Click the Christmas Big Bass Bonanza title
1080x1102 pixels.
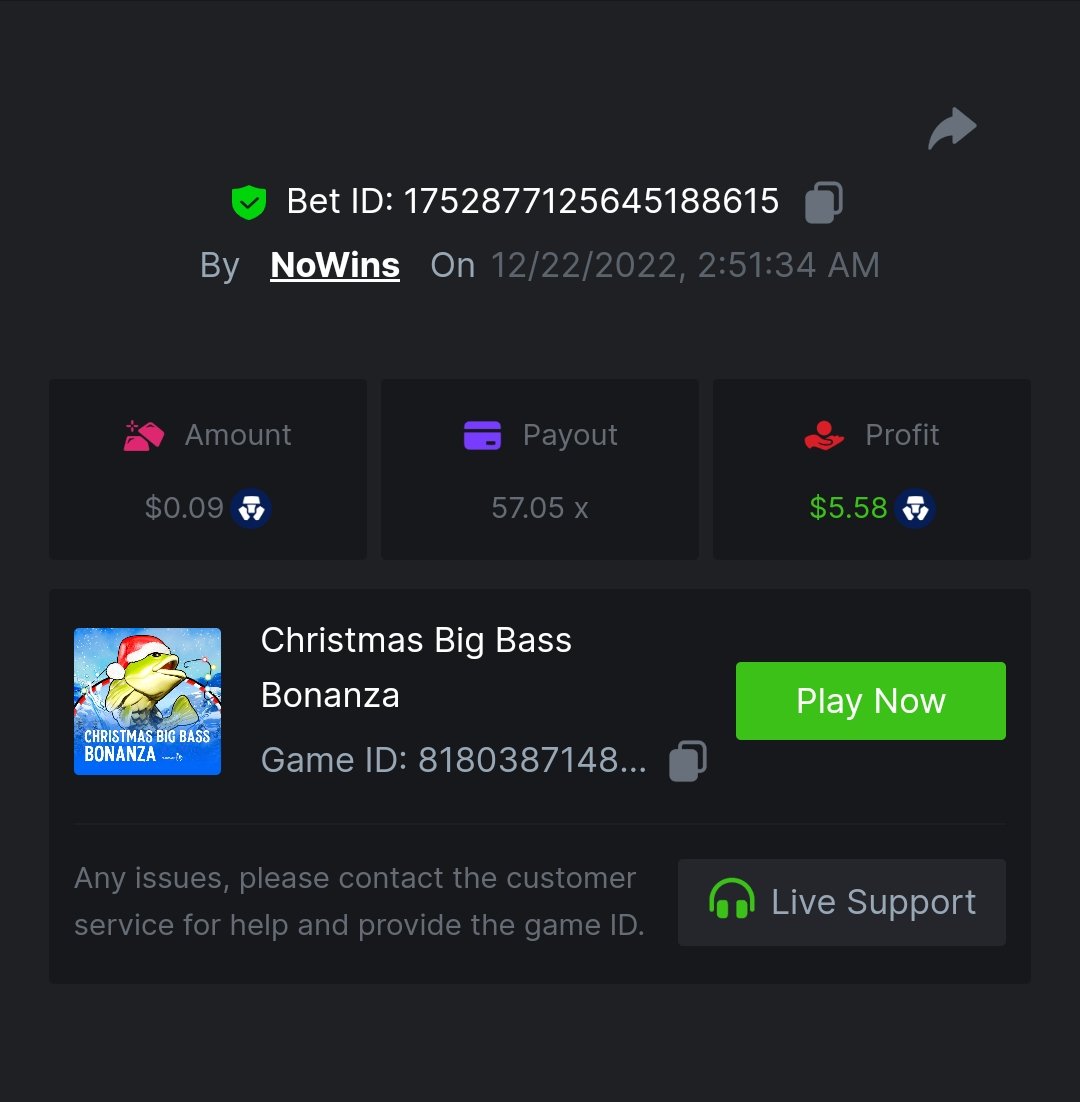point(416,667)
